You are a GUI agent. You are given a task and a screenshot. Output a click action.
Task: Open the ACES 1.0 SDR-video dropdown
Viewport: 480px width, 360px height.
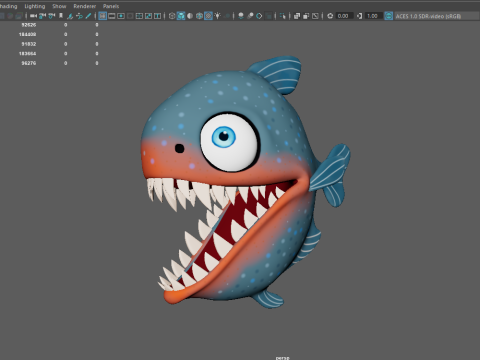[x=436, y=16]
